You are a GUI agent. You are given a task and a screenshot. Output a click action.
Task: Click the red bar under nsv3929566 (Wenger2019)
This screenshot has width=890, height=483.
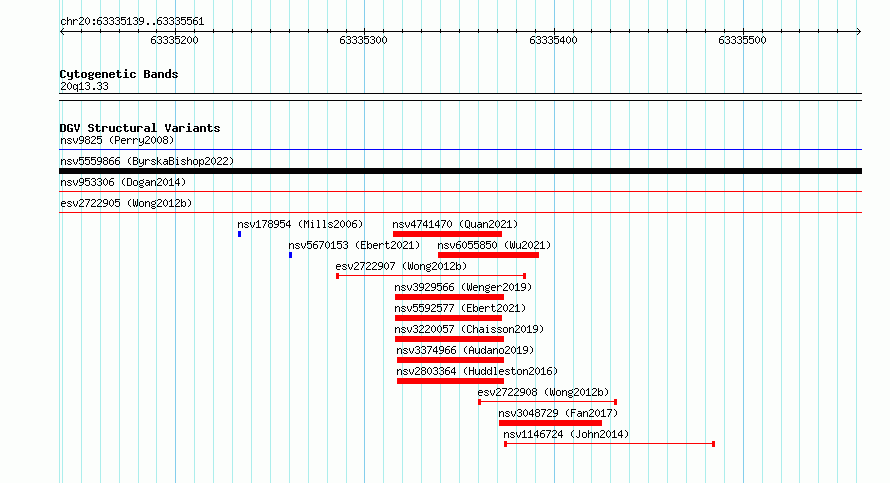point(450,297)
